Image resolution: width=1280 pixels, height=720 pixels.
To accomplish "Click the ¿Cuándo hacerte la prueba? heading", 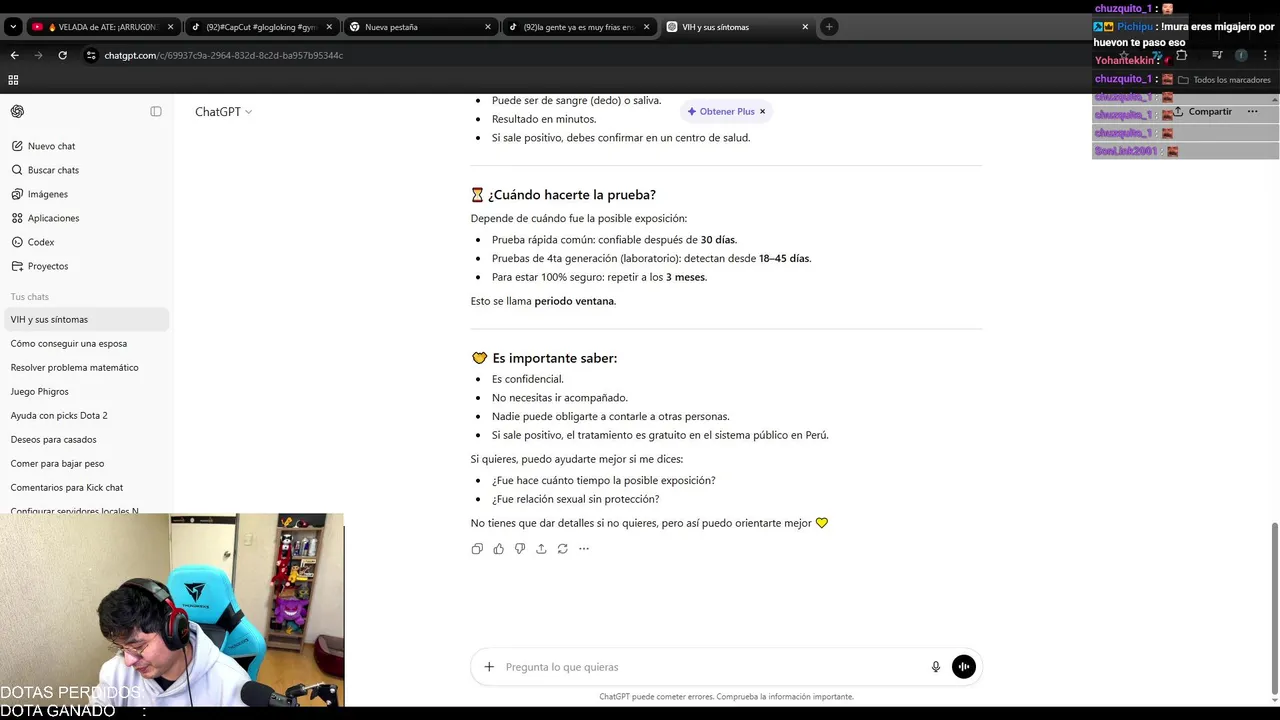I will pos(563,195).
